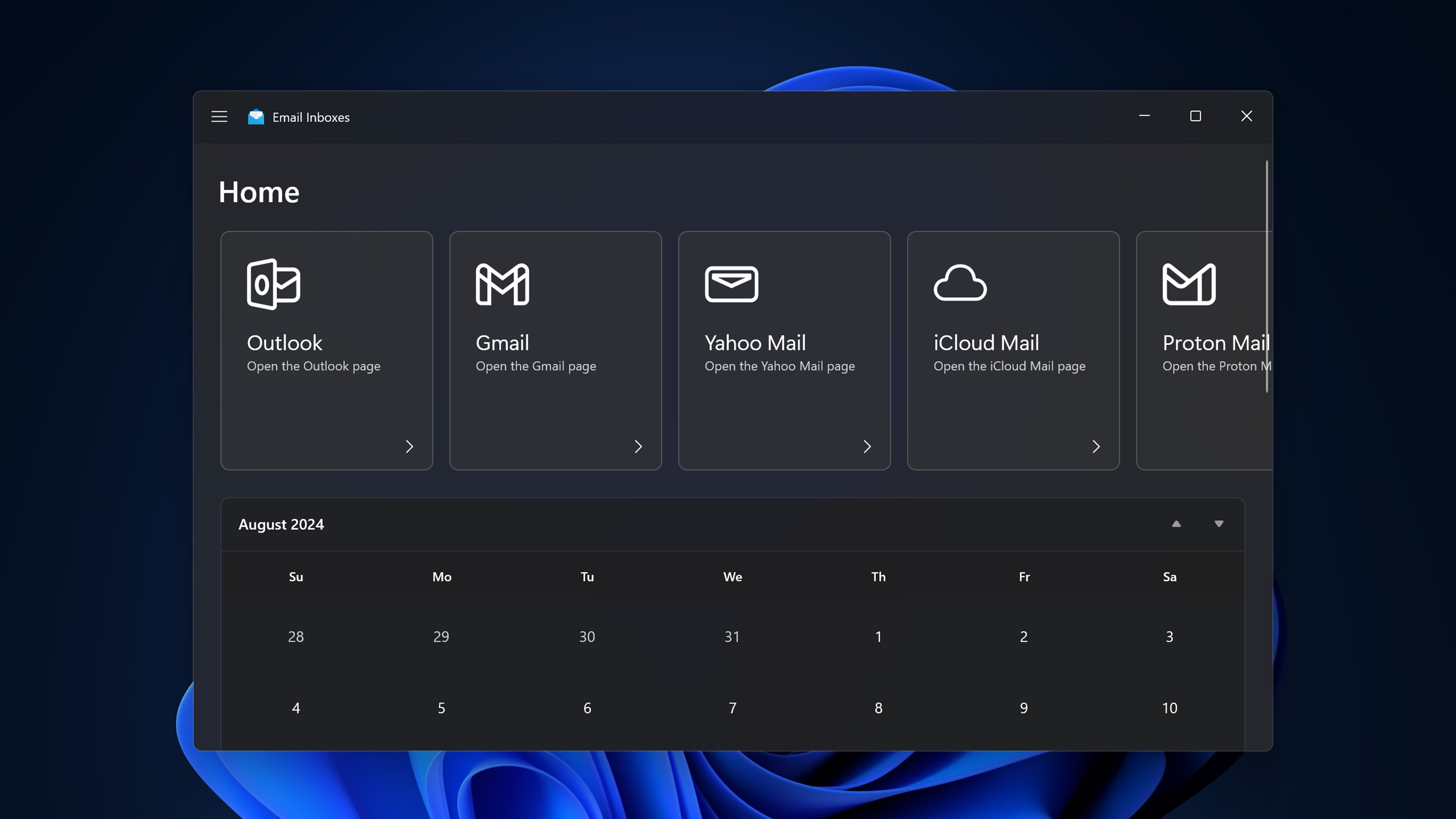Click the Proton Mail envelope icon
Viewport: 1456px width, 819px height.
tap(1189, 284)
